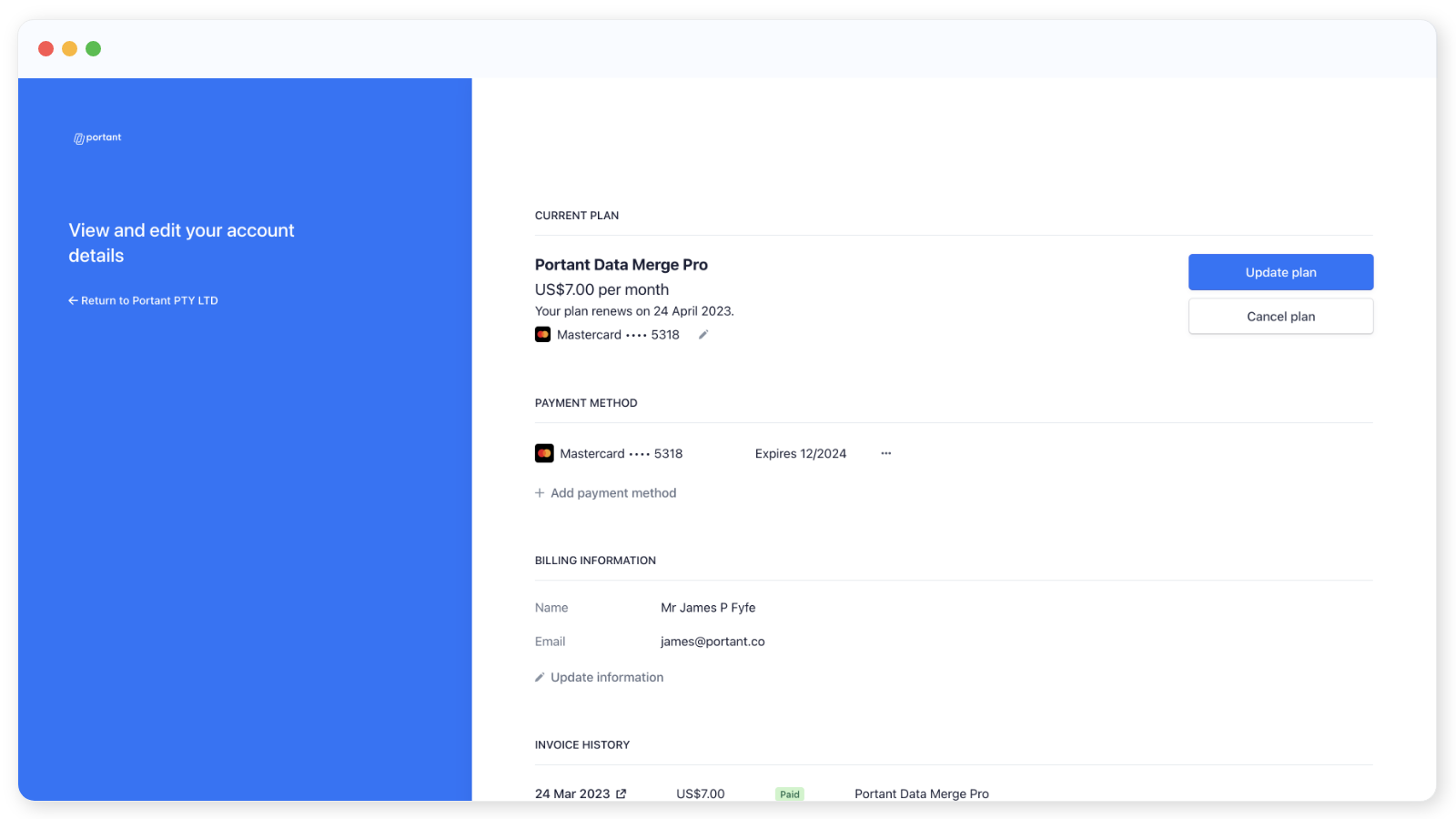1456x819 pixels.
Task: Open the 24 Mar 2023 invoice date
Action: click(x=572, y=794)
